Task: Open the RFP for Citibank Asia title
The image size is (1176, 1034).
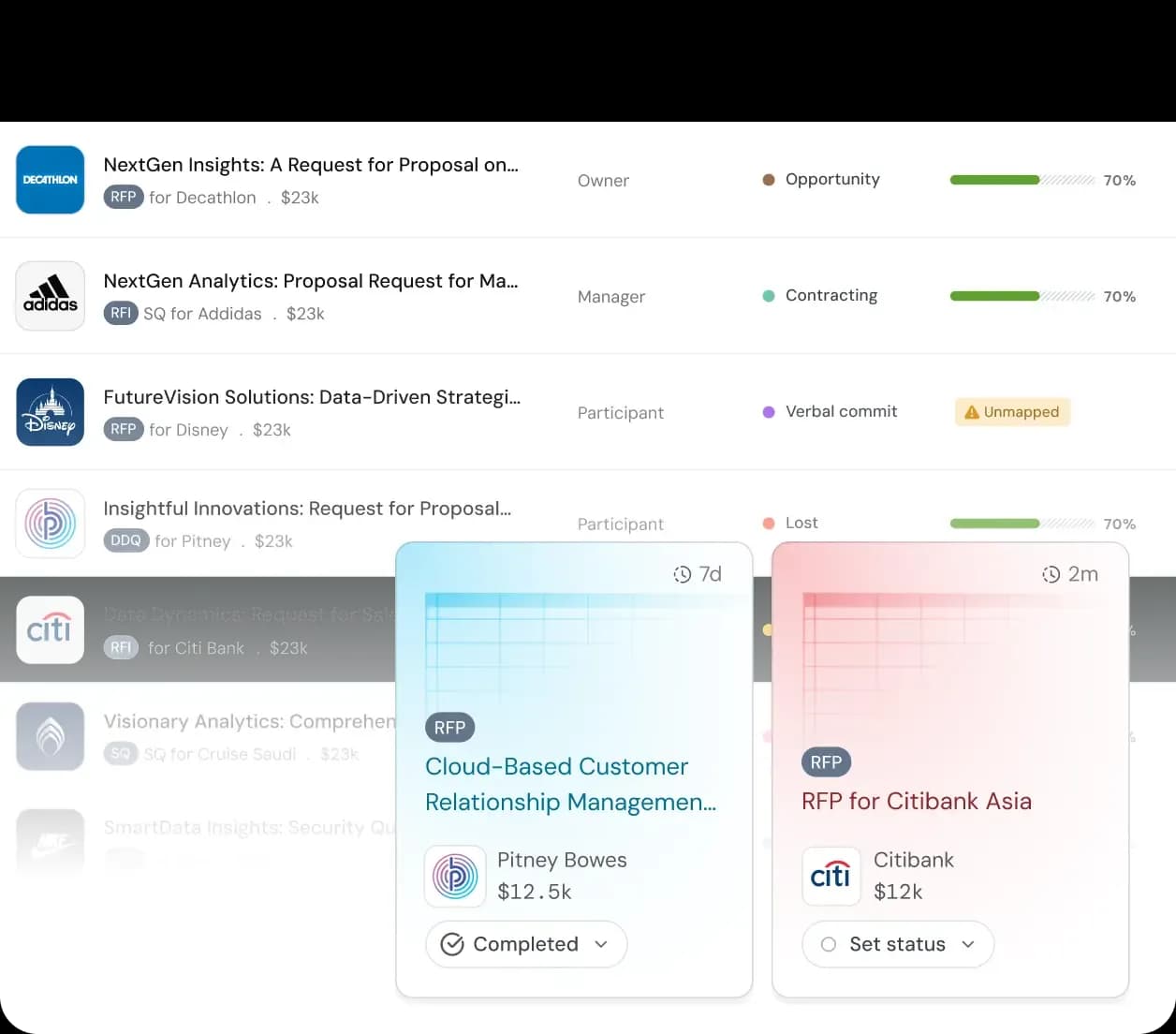Action: 916,801
